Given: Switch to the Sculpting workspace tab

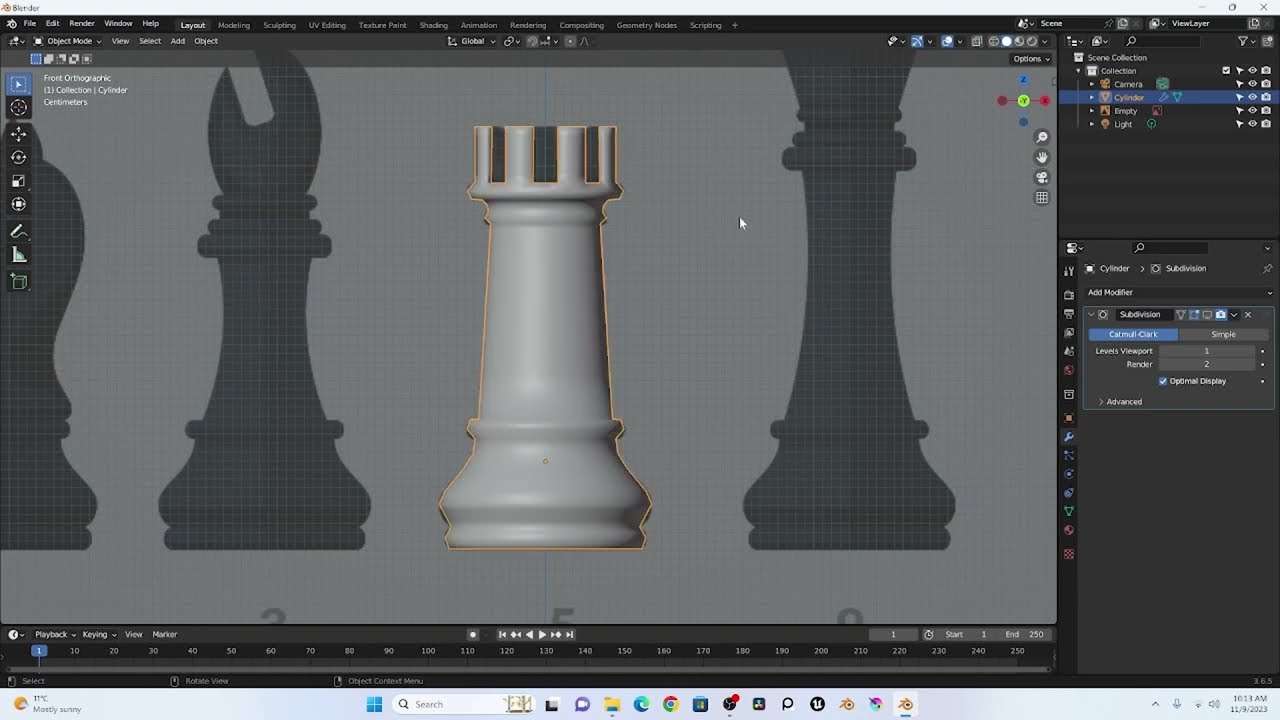Looking at the screenshot, I should coord(279,25).
